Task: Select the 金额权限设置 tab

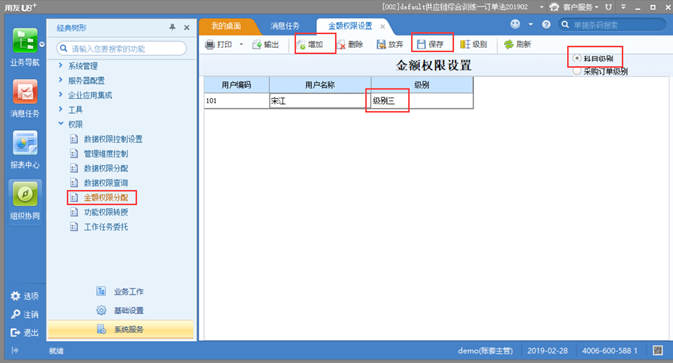Action: point(350,26)
